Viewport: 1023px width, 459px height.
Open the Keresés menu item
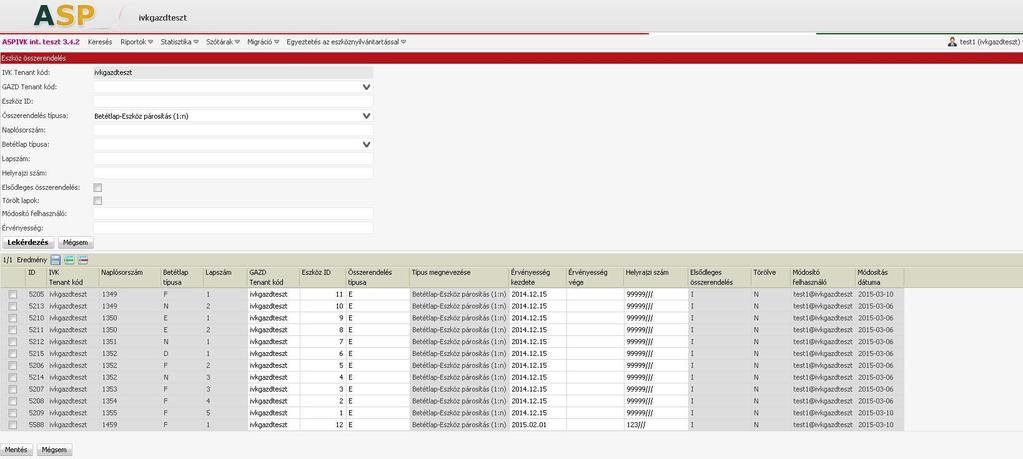[x=99, y=42]
